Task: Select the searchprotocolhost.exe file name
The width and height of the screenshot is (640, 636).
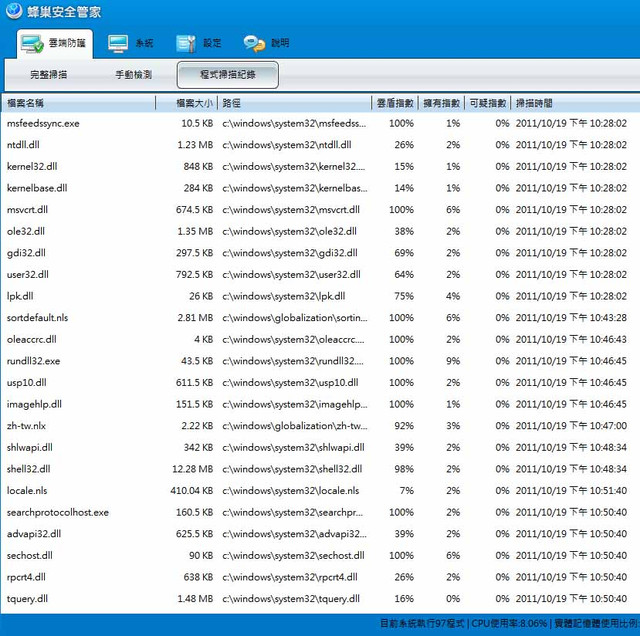Action: (58, 513)
